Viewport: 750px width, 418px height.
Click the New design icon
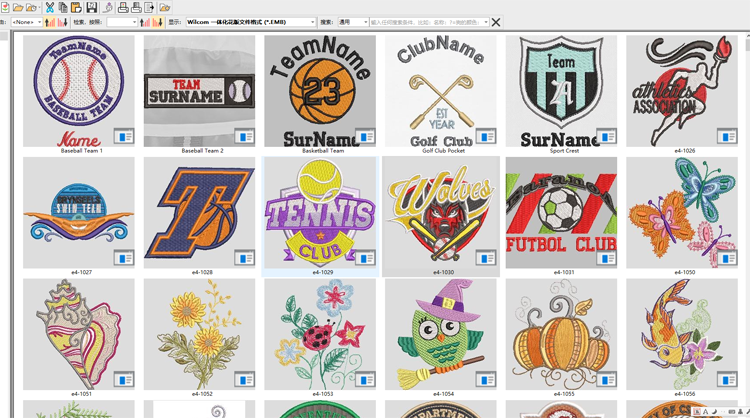[x=5, y=8]
